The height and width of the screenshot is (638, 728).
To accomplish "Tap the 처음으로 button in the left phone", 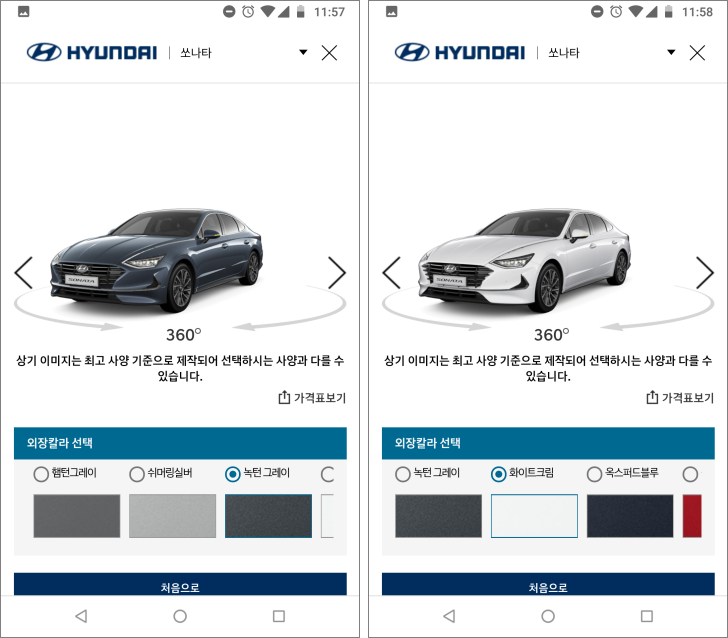I will click(x=180, y=584).
